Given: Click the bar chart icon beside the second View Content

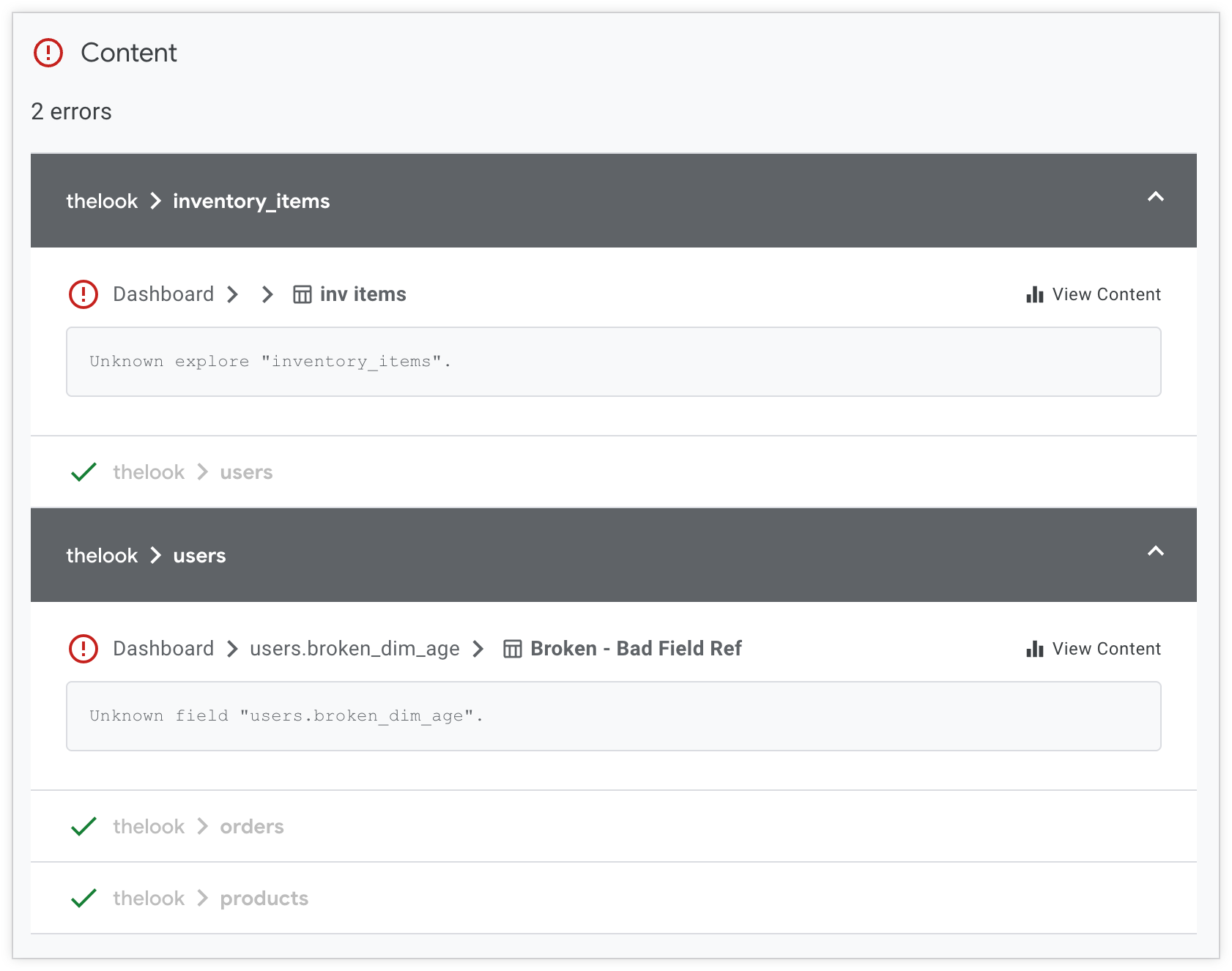Looking at the screenshot, I should pos(1034,649).
